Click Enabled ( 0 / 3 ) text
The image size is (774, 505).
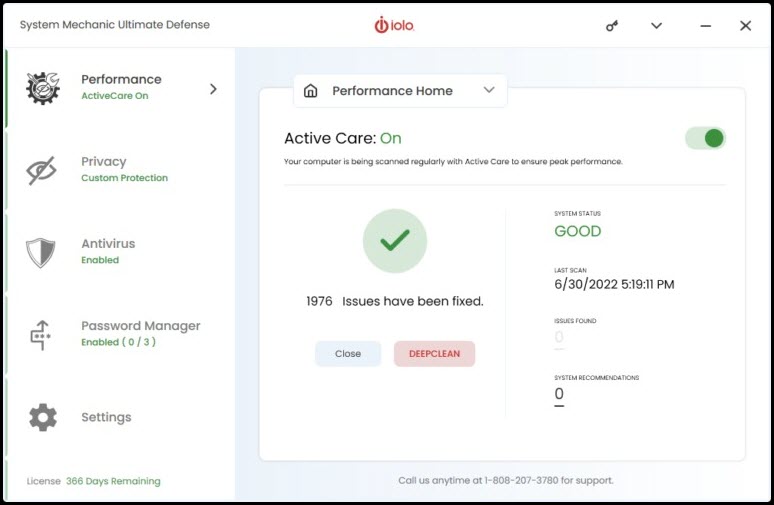118,342
